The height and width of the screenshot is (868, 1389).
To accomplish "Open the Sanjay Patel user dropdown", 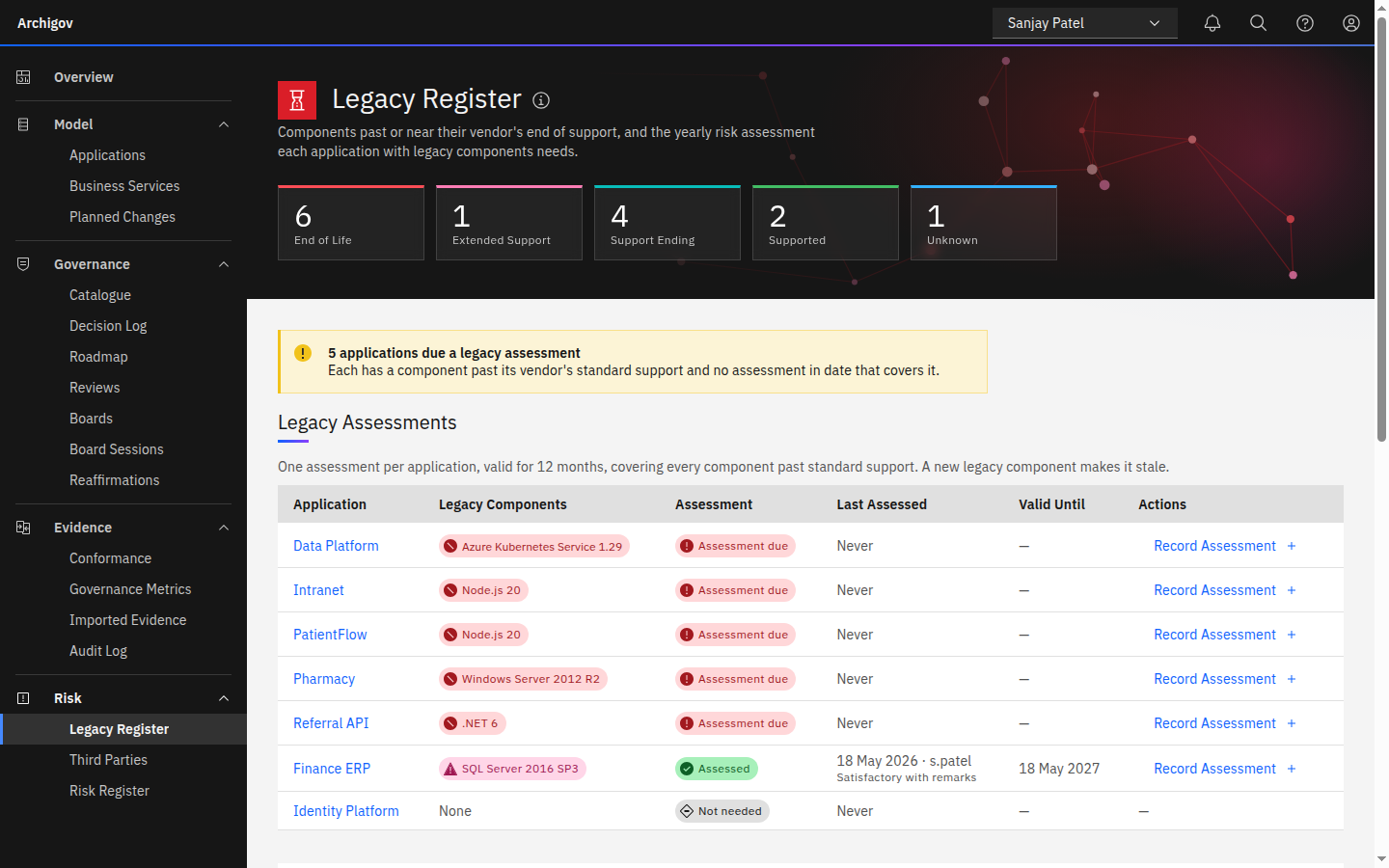I will (x=1085, y=23).
